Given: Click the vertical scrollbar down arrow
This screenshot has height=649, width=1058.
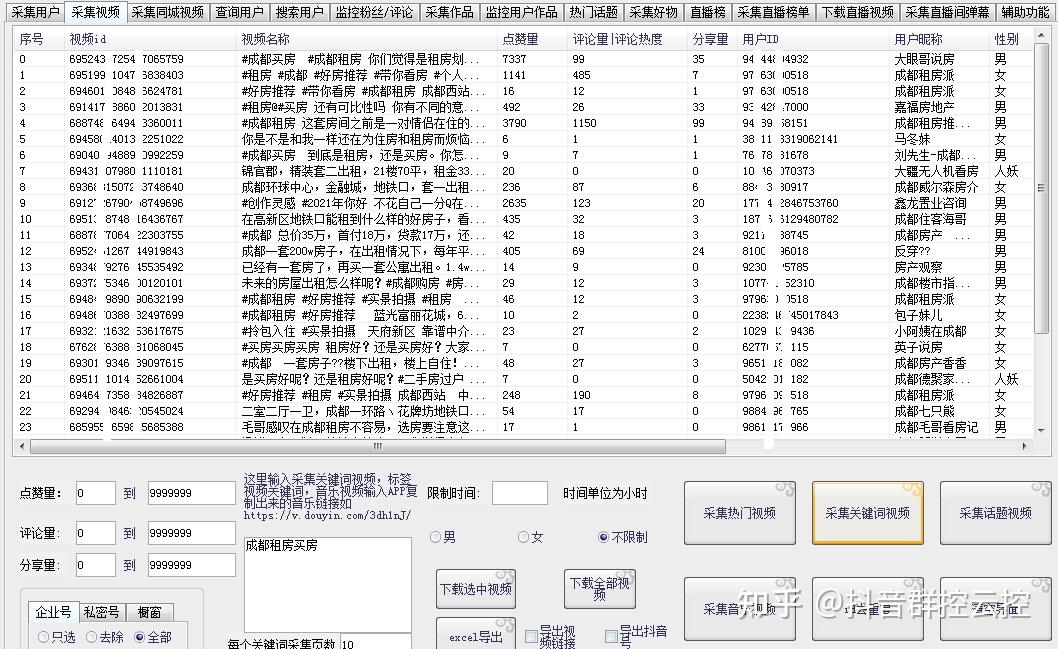Looking at the screenshot, I should (x=1041, y=430).
